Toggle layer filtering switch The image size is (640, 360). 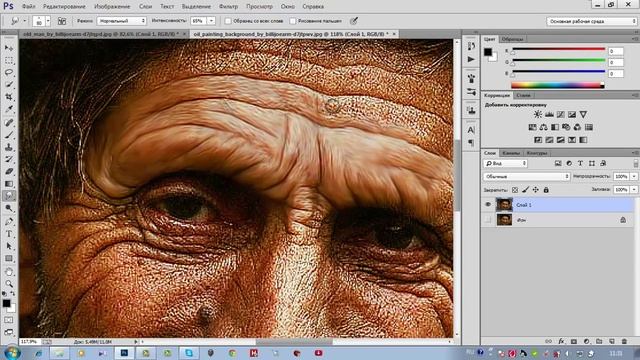pyautogui.click(x=636, y=163)
